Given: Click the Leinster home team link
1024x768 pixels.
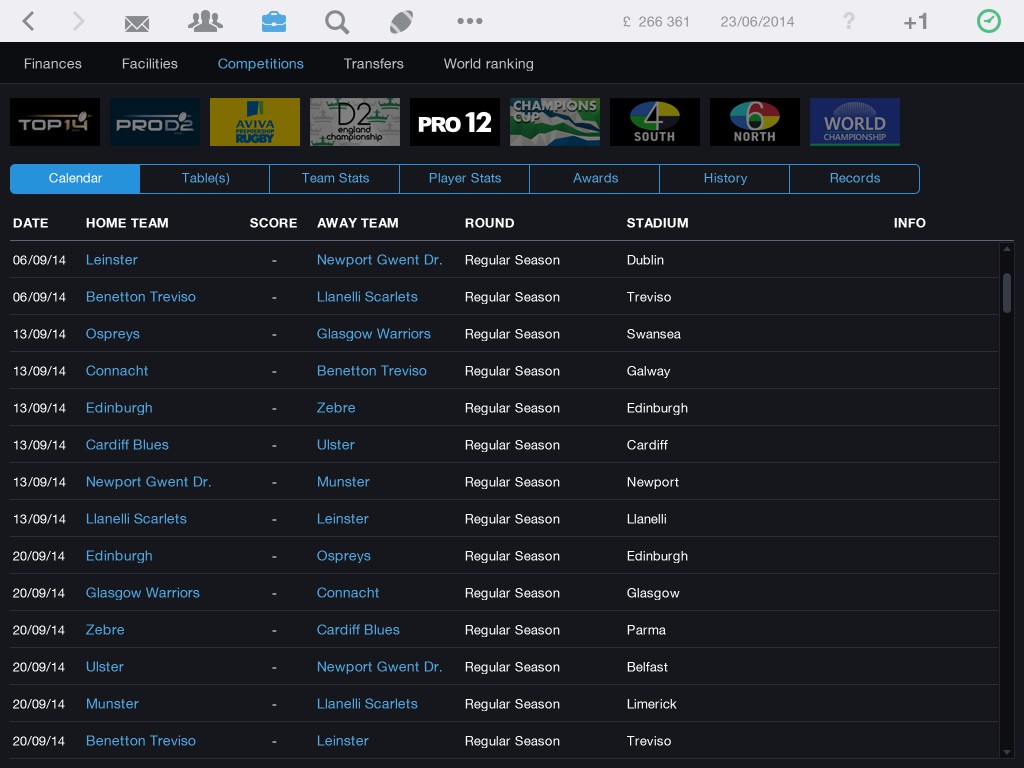Looking at the screenshot, I should tap(112, 260).
